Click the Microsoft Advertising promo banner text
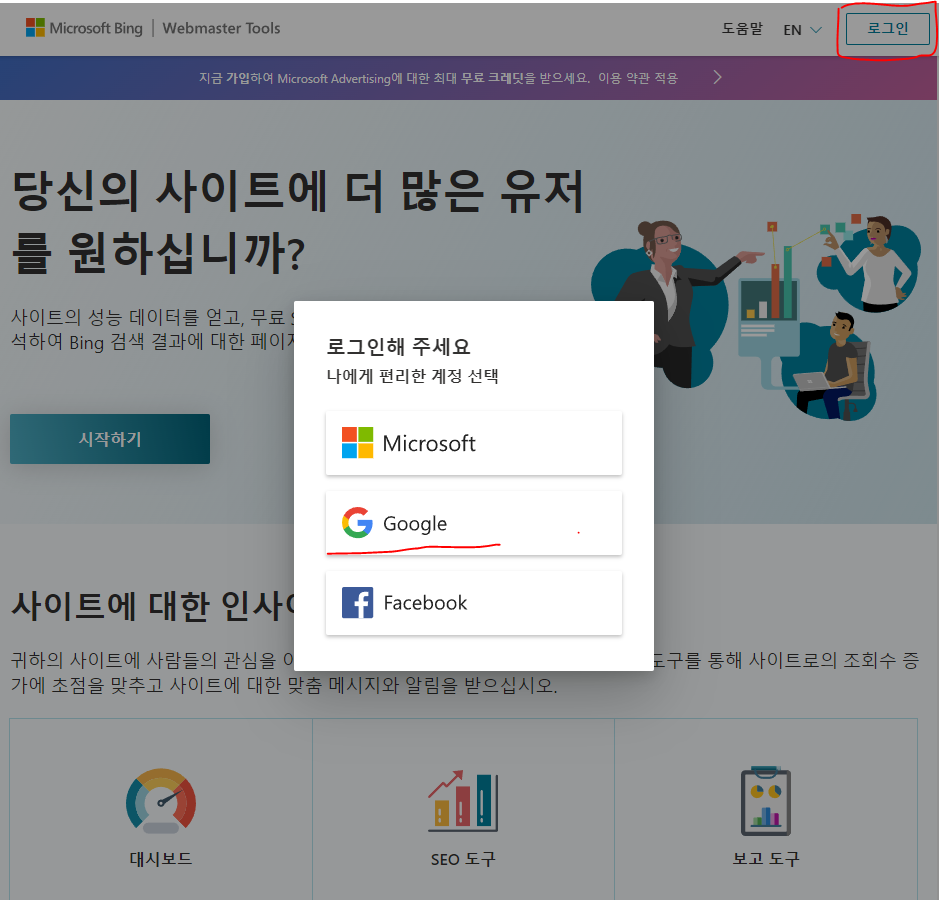Image resolution: width=939 pixels, height=900 pixels. coord(438,78)
